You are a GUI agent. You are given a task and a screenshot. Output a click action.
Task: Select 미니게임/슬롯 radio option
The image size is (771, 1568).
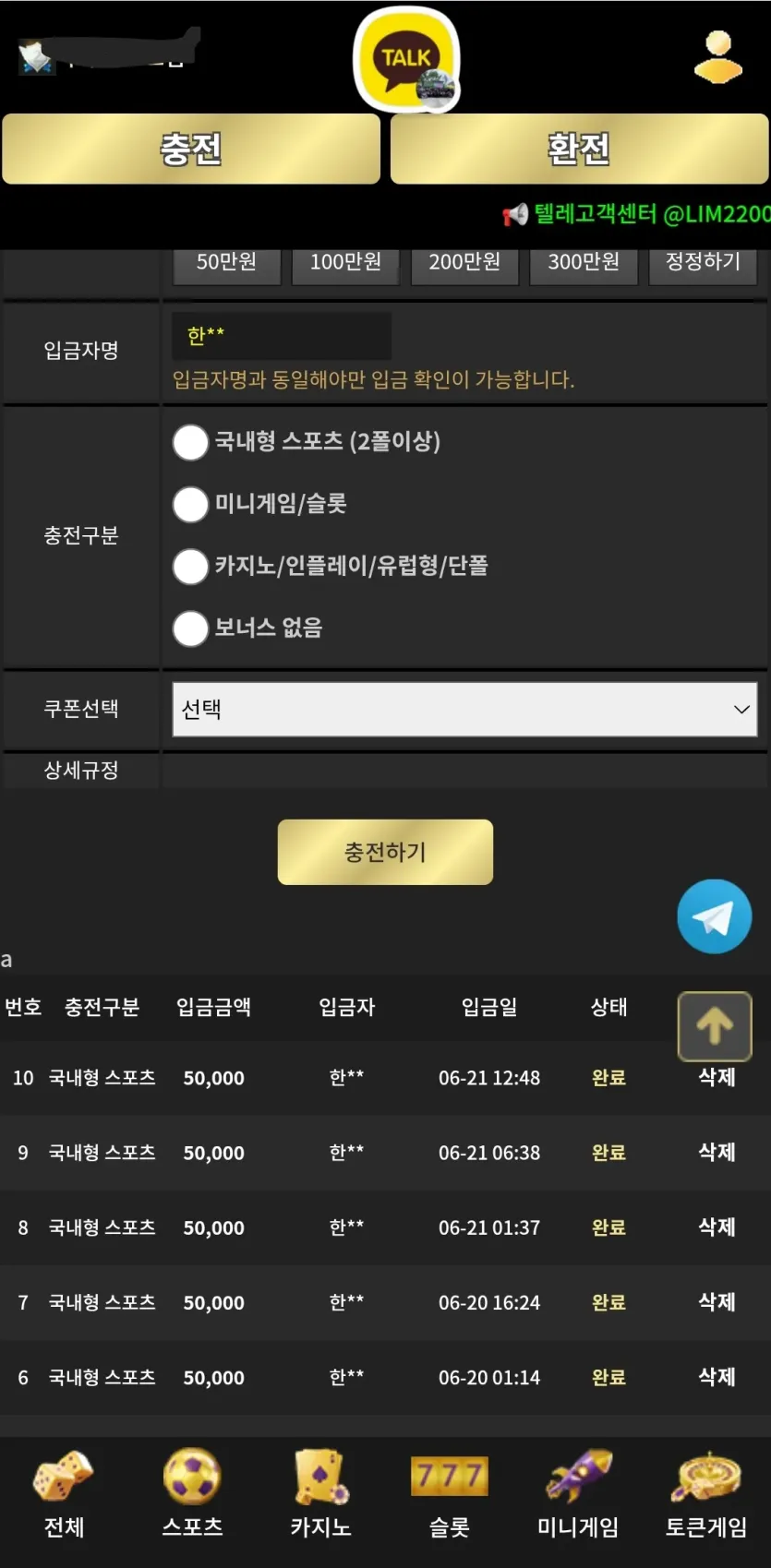(190, 504)
